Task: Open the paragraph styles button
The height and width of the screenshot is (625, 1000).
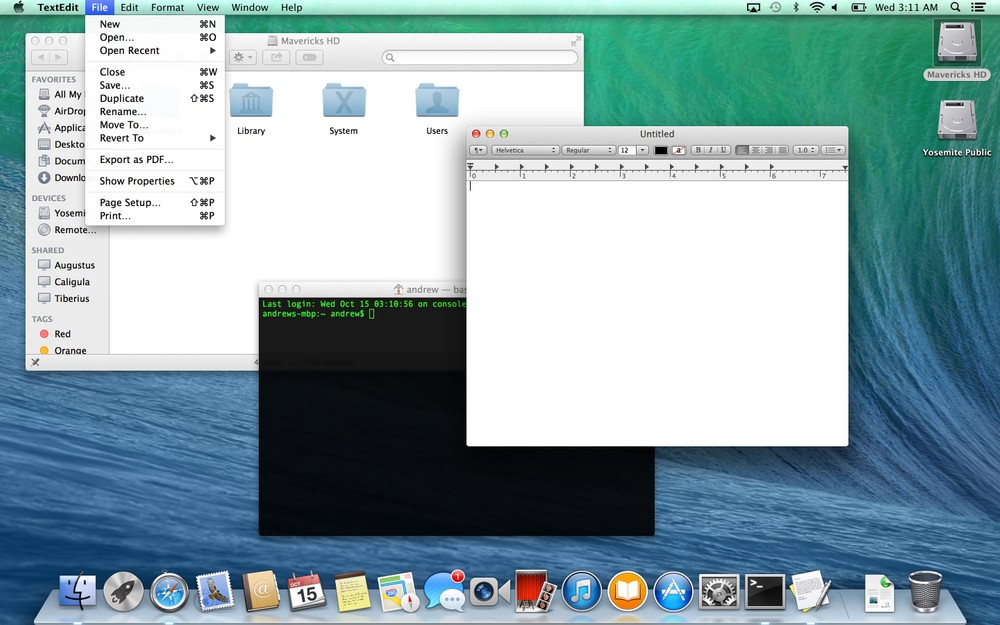Action: pyautogui.click(x=478, y=150)
